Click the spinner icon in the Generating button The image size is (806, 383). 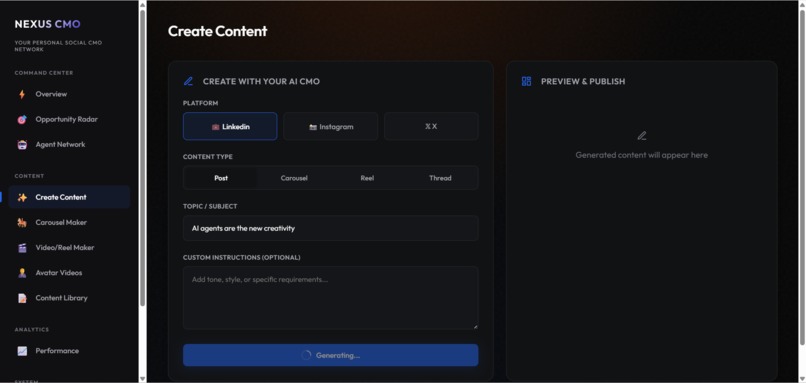click(306, 355)
